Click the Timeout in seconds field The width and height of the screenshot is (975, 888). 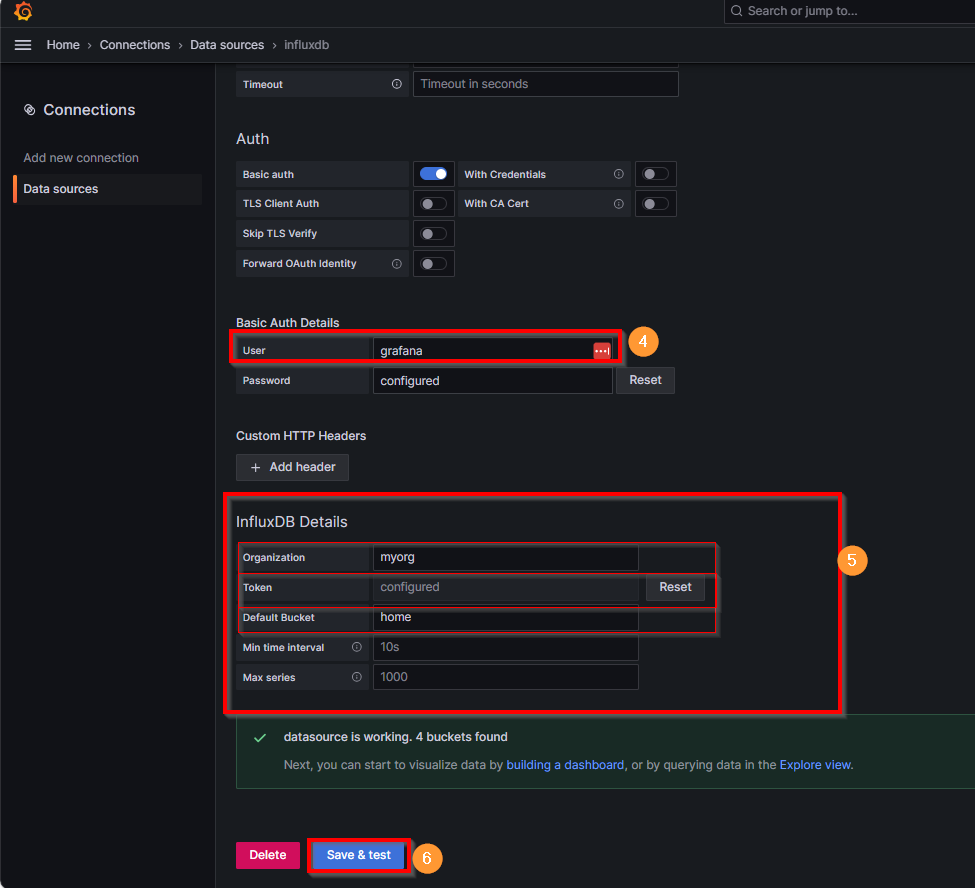545,84
